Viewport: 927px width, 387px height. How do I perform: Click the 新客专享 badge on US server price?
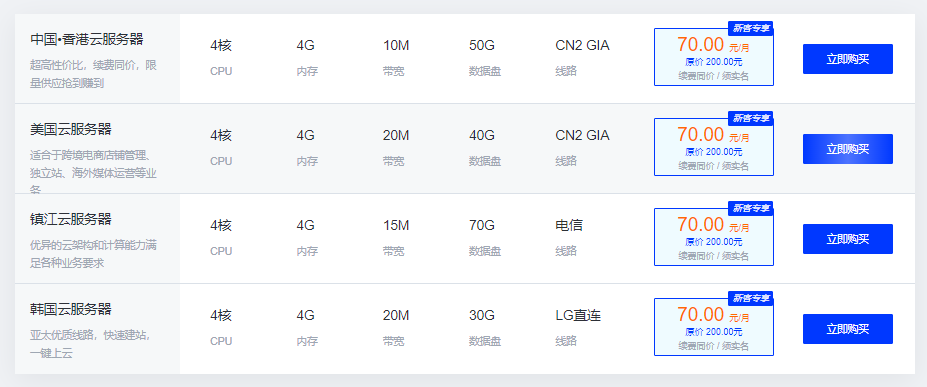coord(751,118)
